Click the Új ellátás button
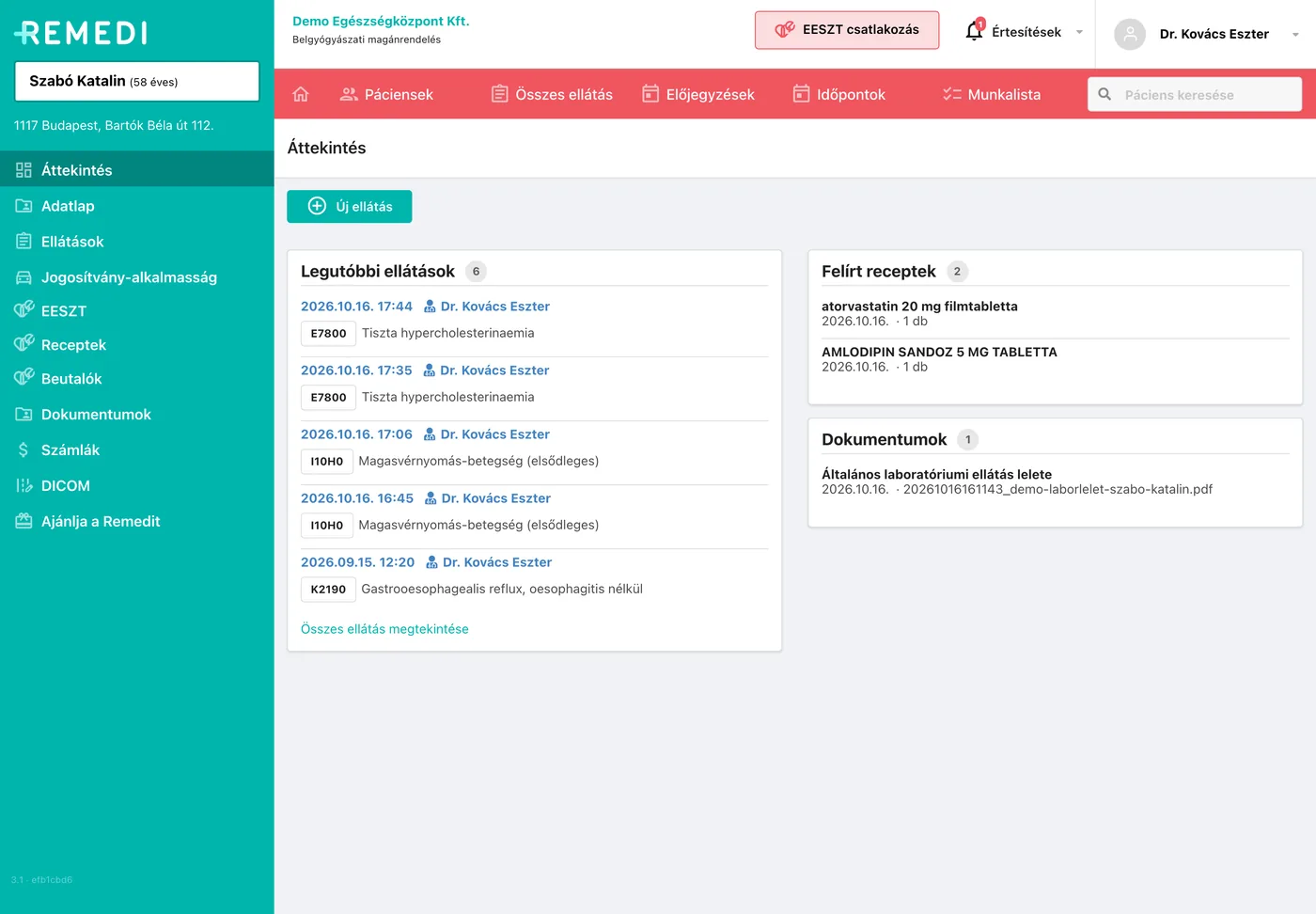Viewport: 1316px width, 914px height. coord(350,207)
